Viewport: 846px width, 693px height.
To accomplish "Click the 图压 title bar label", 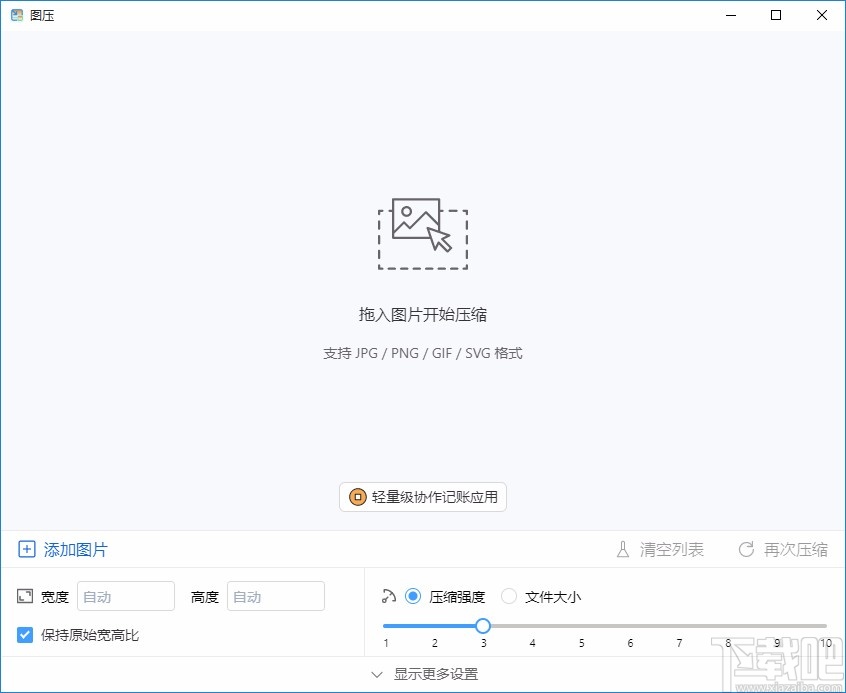I will click(x=41, y=15).
